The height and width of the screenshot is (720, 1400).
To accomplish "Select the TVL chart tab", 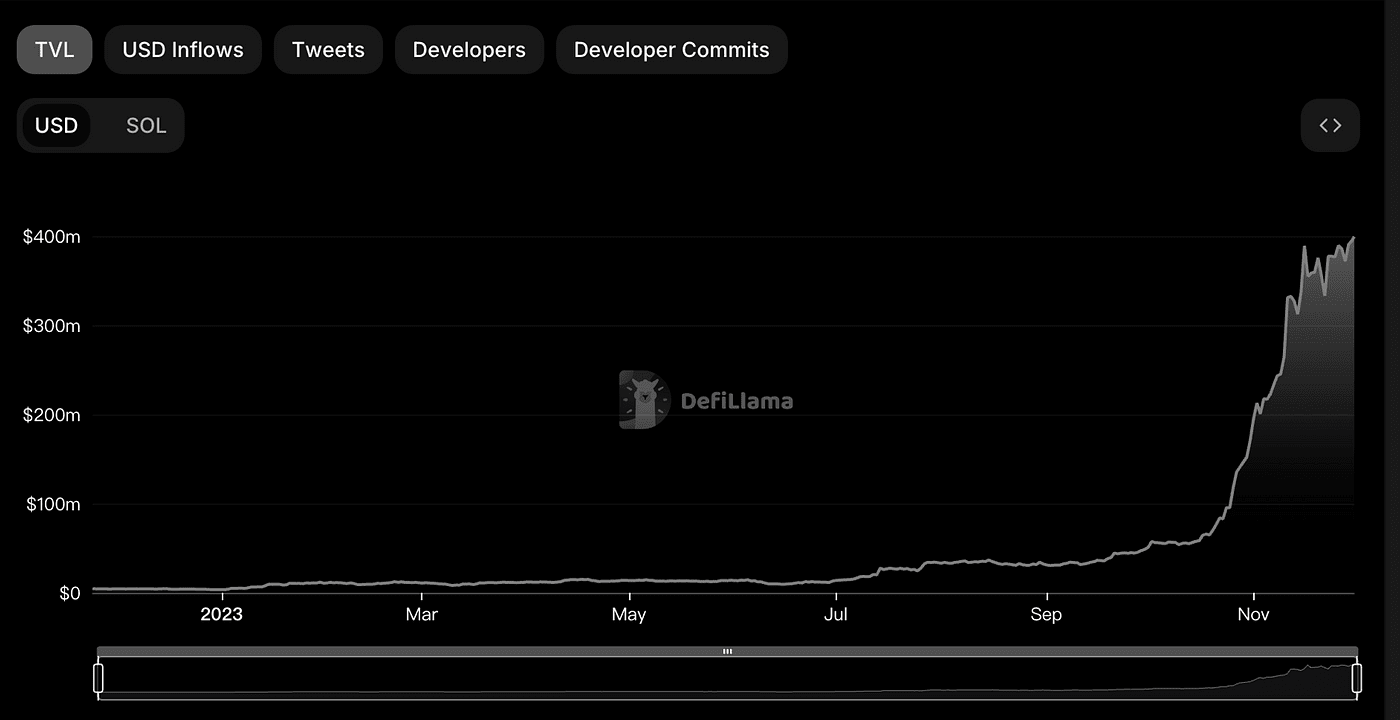I will click(x=54, y=50).
